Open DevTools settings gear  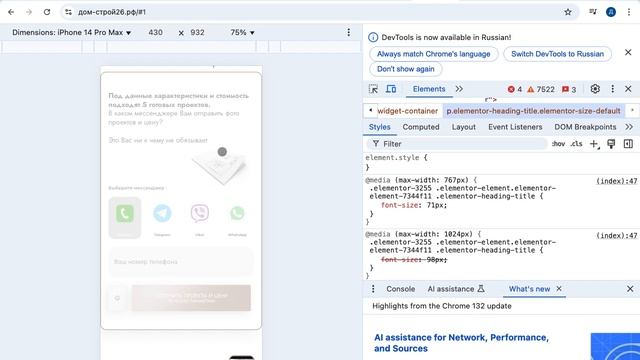[x=595, y=89]
